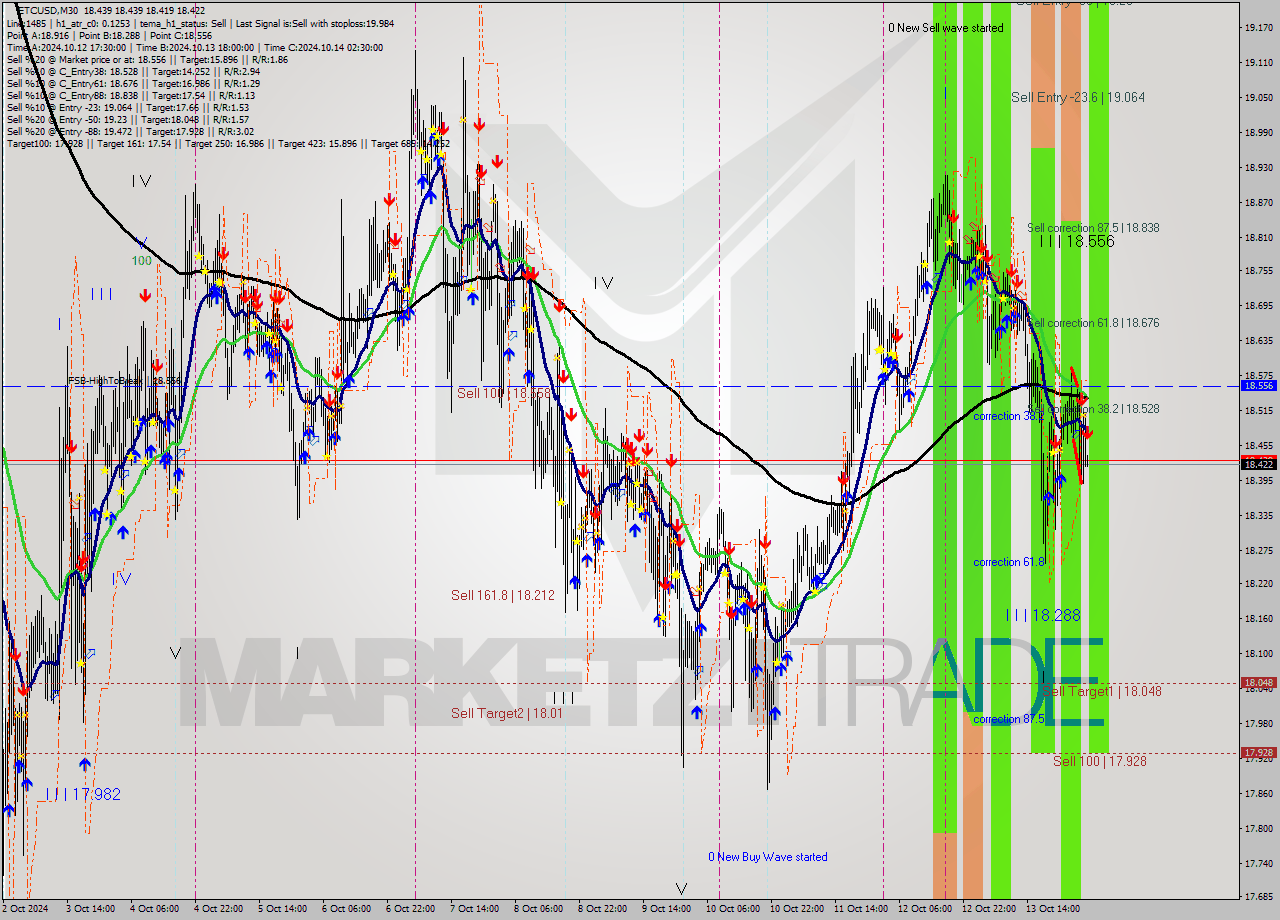This screenshot has width=1280, height=920.
Task: Click the 17.860 price axis value
Action: (1258, 793)
